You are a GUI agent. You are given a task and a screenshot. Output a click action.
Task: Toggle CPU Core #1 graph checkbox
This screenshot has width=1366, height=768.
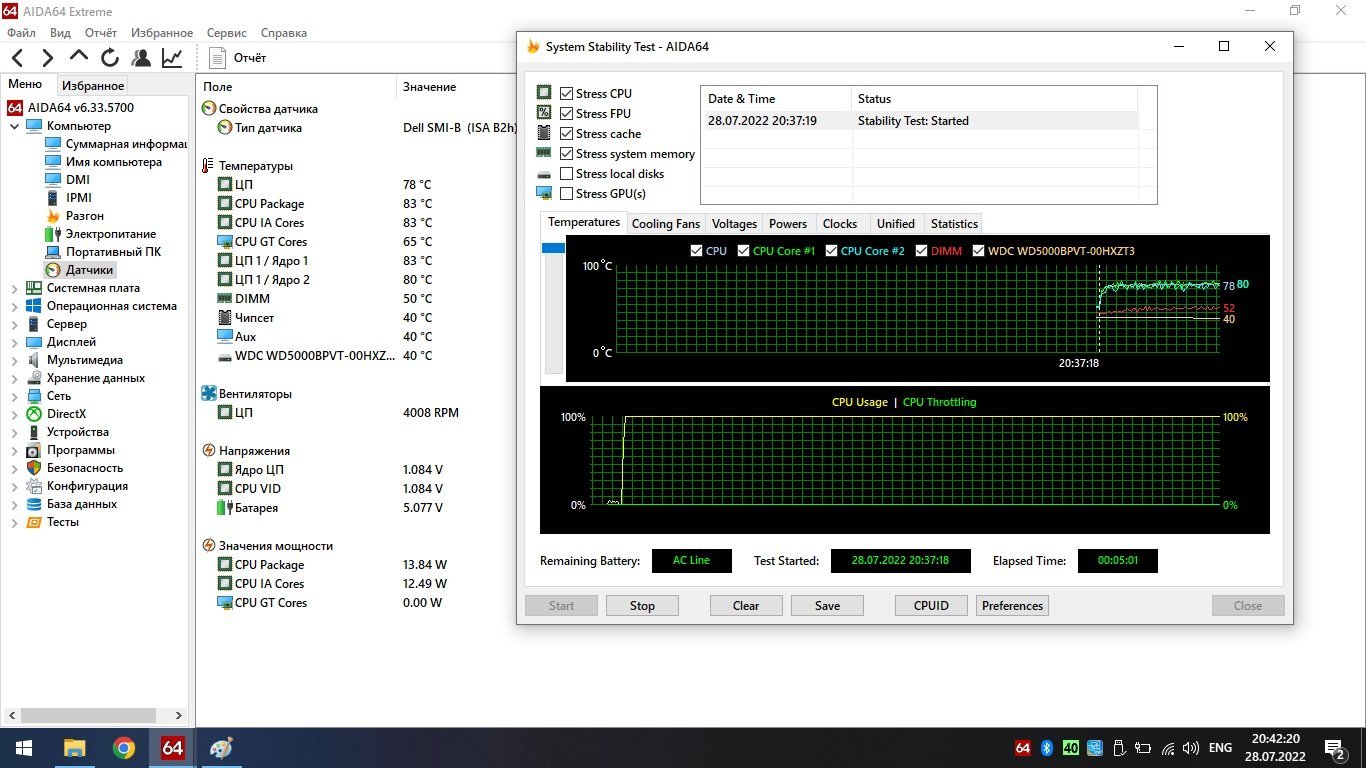click(743, 251)
